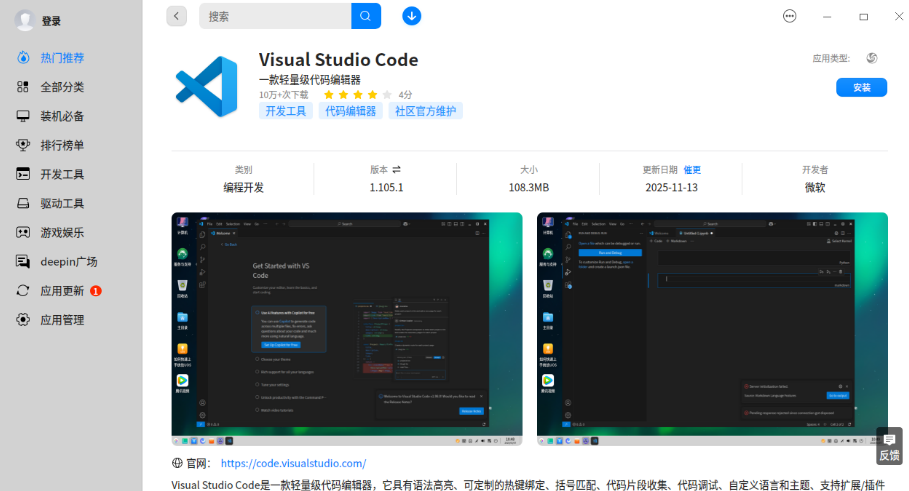Click the grid icon beside 全部分类
This screenshot has height=491, width=909.
point(23,87)
